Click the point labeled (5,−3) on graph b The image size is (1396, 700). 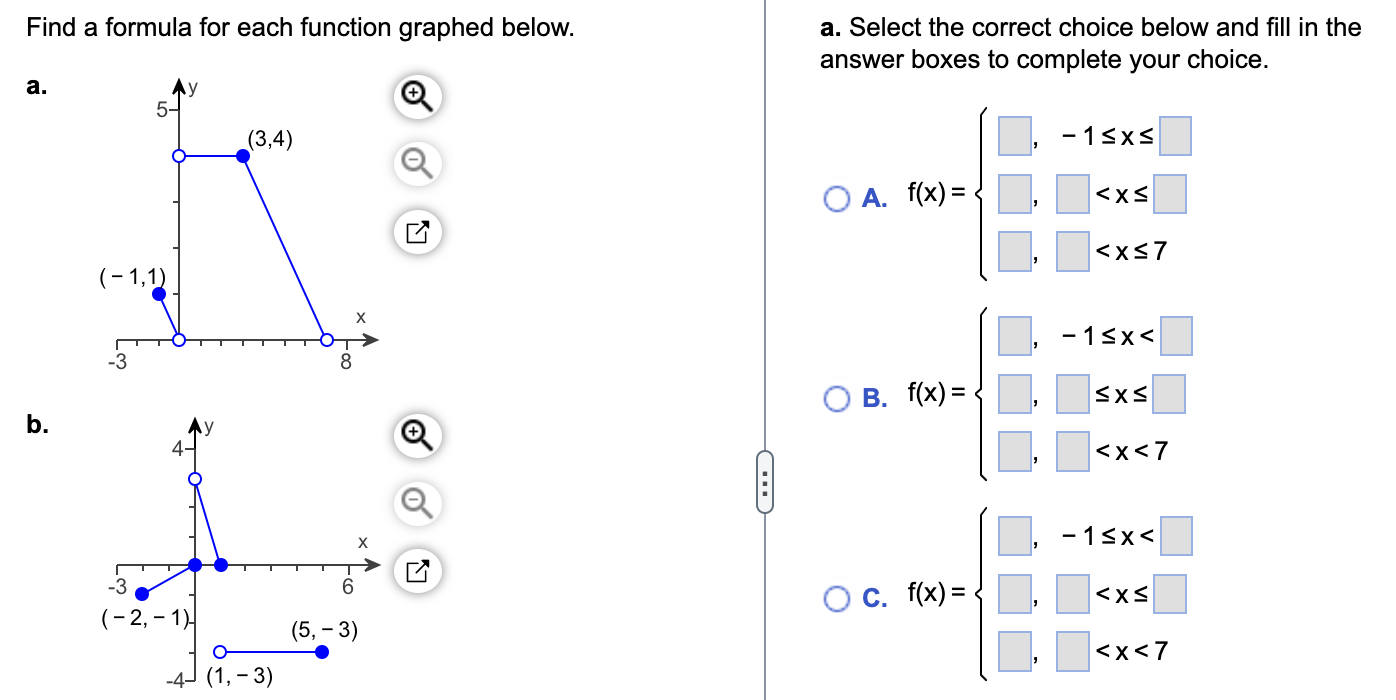pyautogui.click(x=322, y=651)
